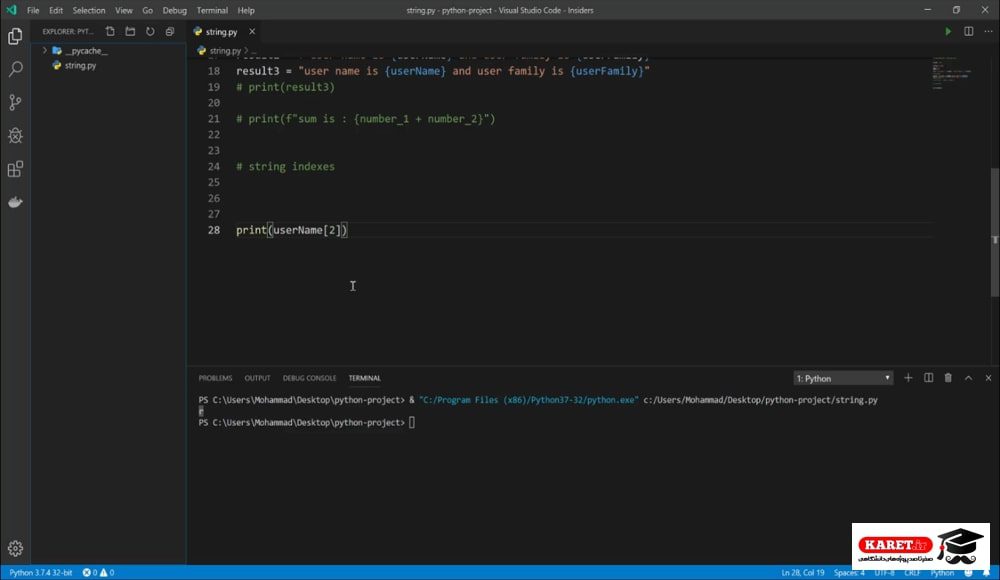This screenshot has height=580, width=1000.
Task: Open the Go menu
Action: click(147, 10)
